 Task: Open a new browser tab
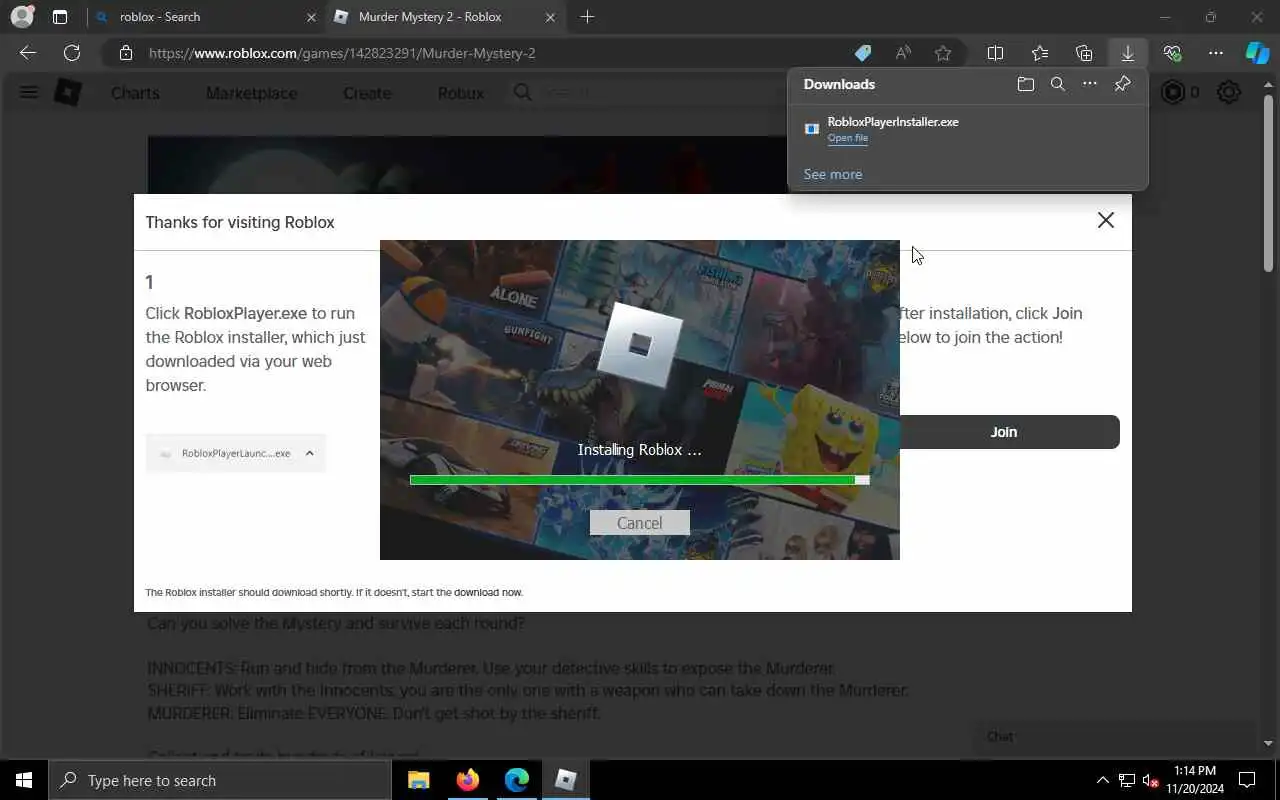point(587,17)
